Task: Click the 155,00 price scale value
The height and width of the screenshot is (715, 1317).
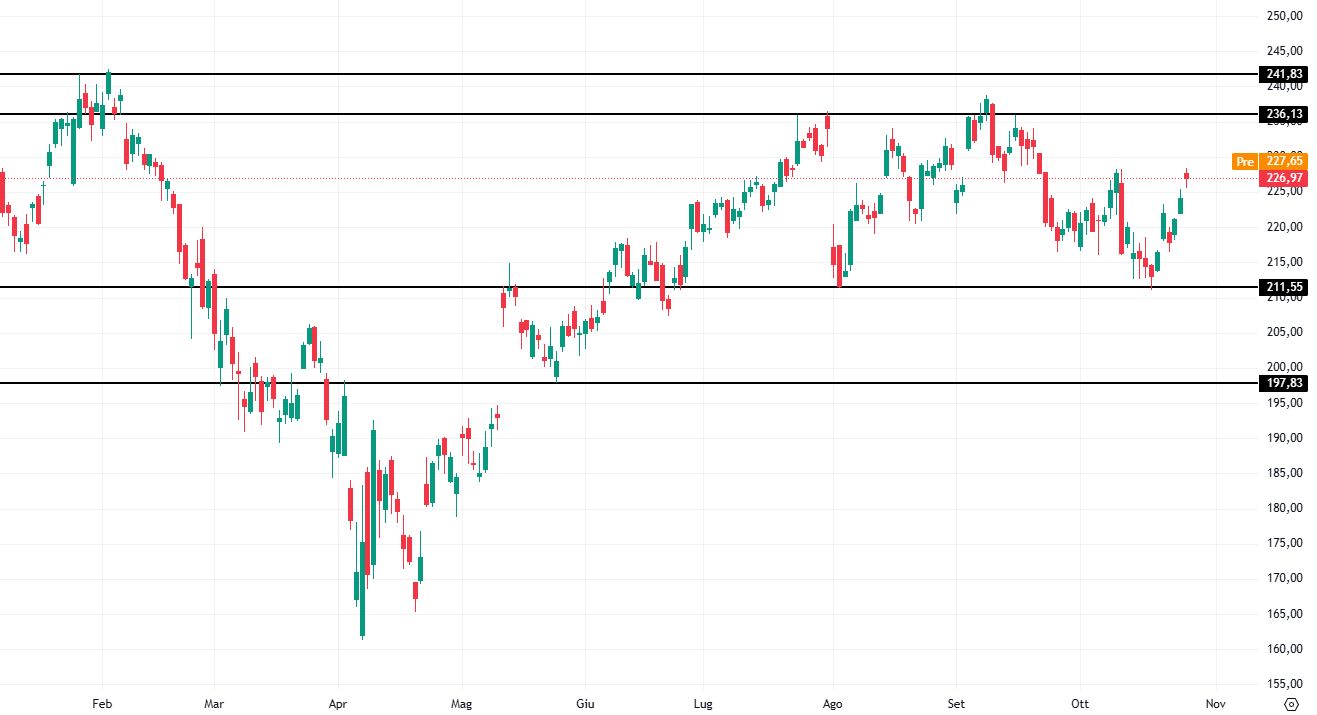Action: [1284, 684]
